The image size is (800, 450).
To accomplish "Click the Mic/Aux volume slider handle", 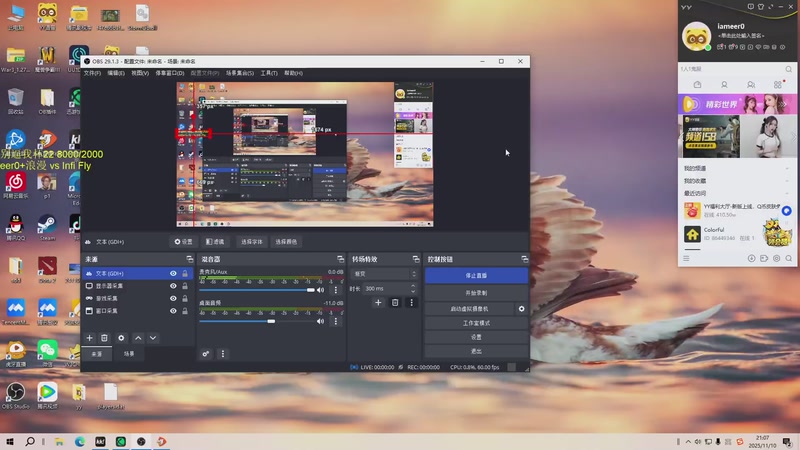I will click(x=311, y=290).
